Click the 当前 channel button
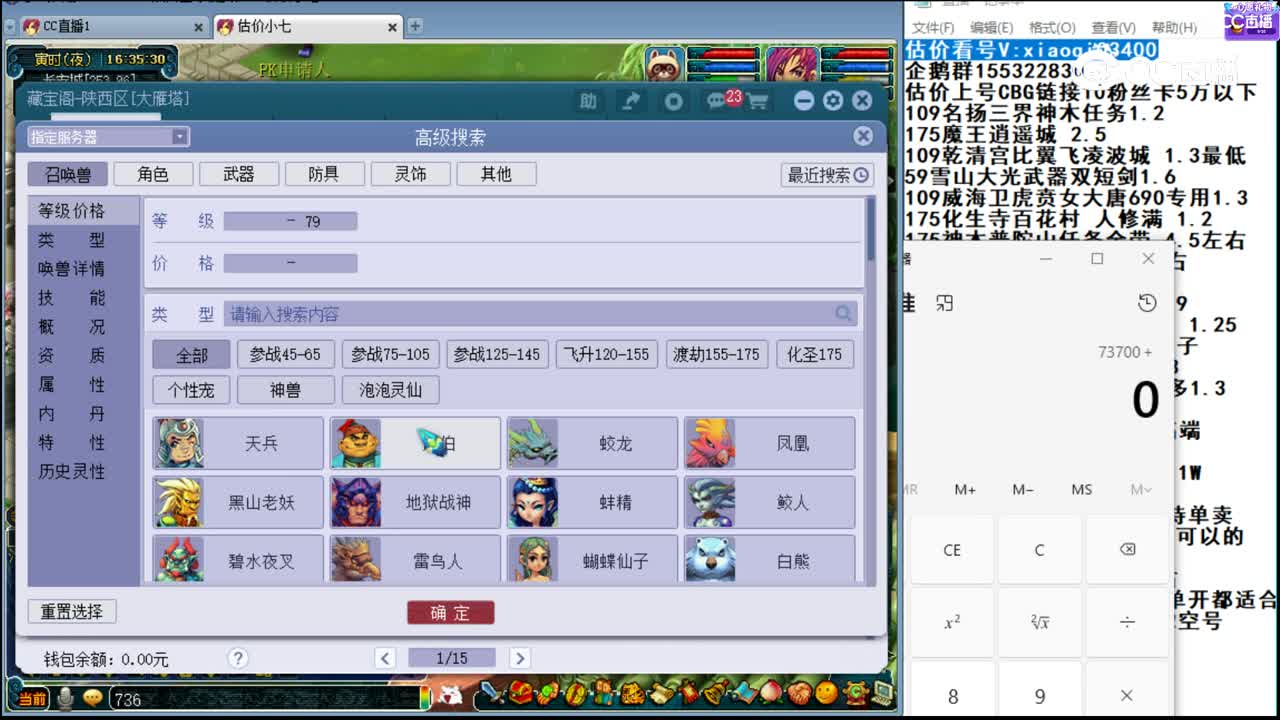The height and width of the screenshot is (720, 1280). pyautogui.click(x=31, y=698)
